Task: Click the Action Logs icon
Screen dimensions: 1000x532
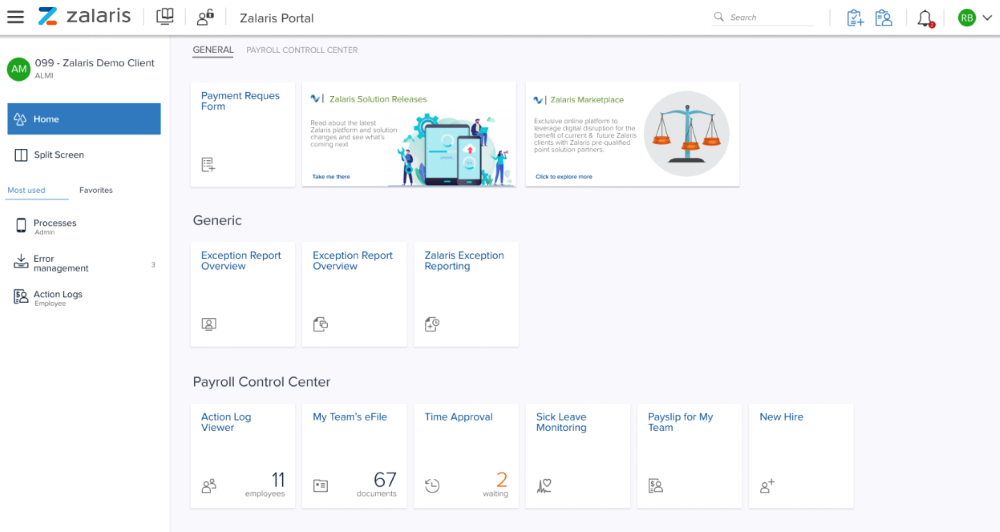Action: click(21, 297)
